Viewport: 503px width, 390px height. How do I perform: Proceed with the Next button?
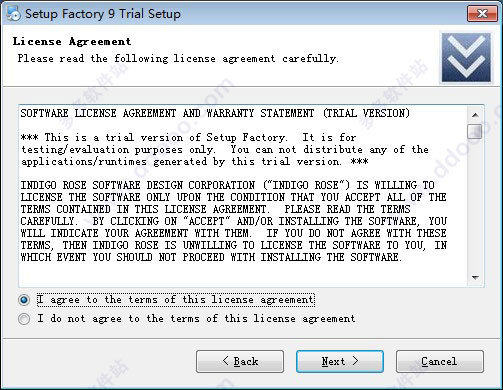tap(340, 361)
